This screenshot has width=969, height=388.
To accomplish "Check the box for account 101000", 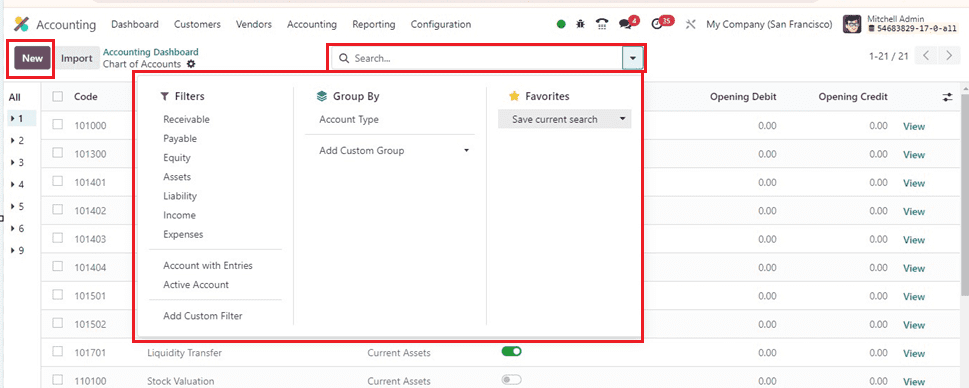I will pos(57,125).
